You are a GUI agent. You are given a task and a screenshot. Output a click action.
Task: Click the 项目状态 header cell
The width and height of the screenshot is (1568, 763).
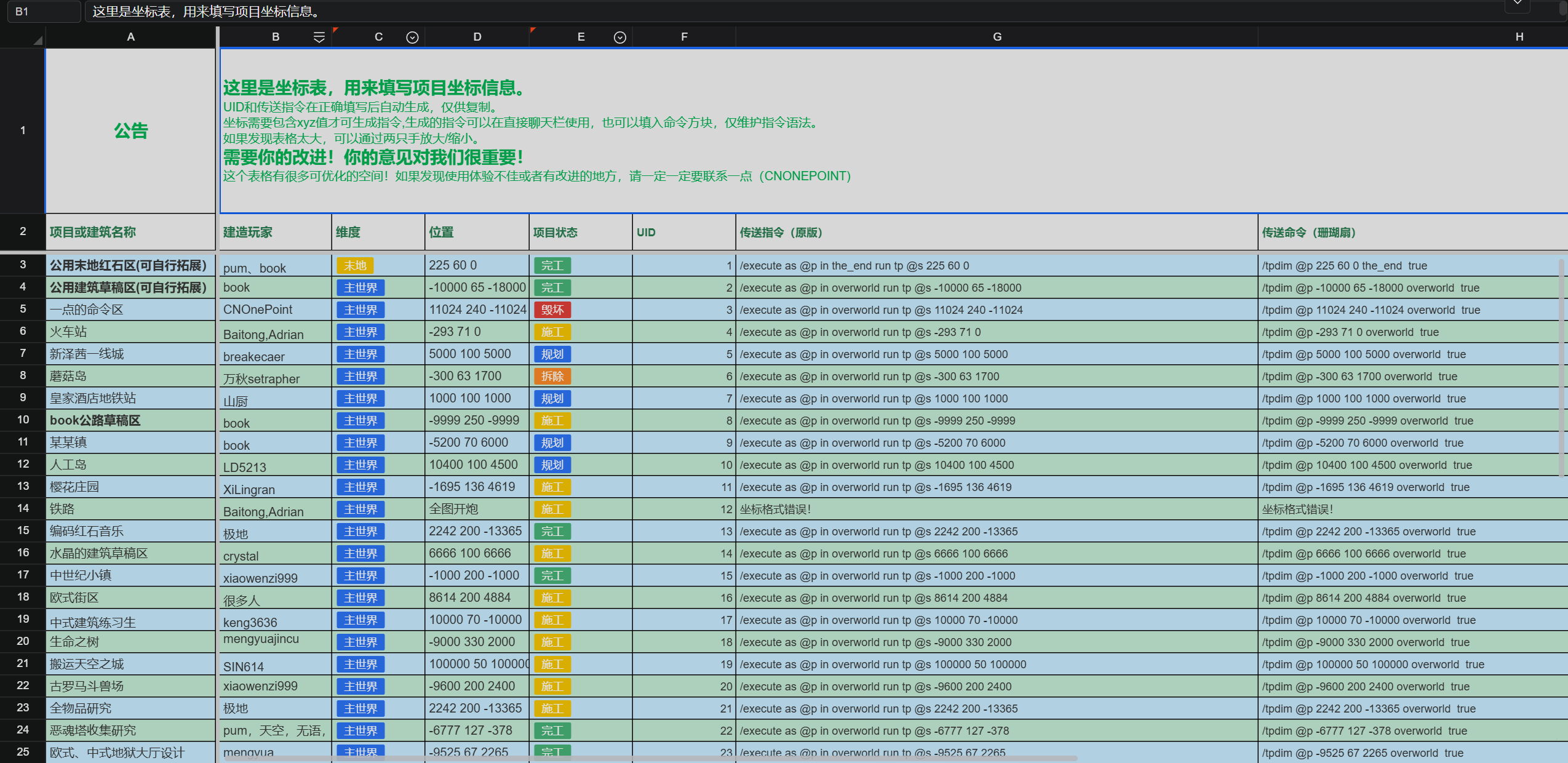pos(581,232)
